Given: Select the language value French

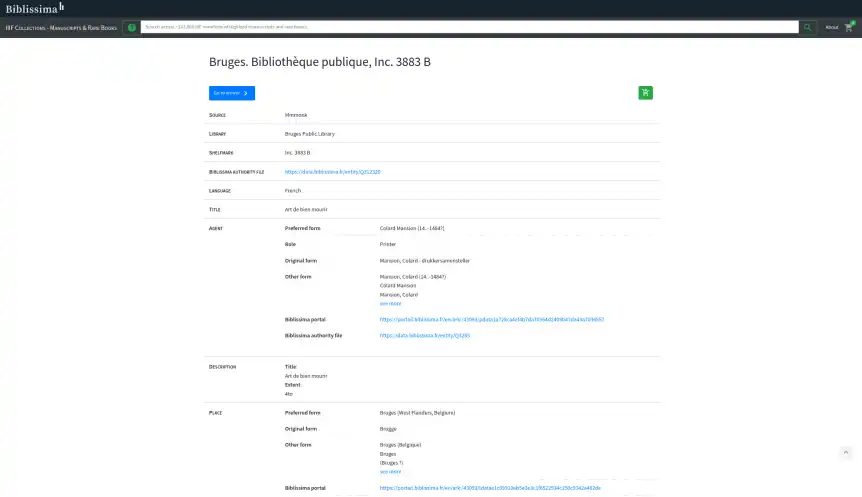Looking at the screenshot, I should [292, 191].
